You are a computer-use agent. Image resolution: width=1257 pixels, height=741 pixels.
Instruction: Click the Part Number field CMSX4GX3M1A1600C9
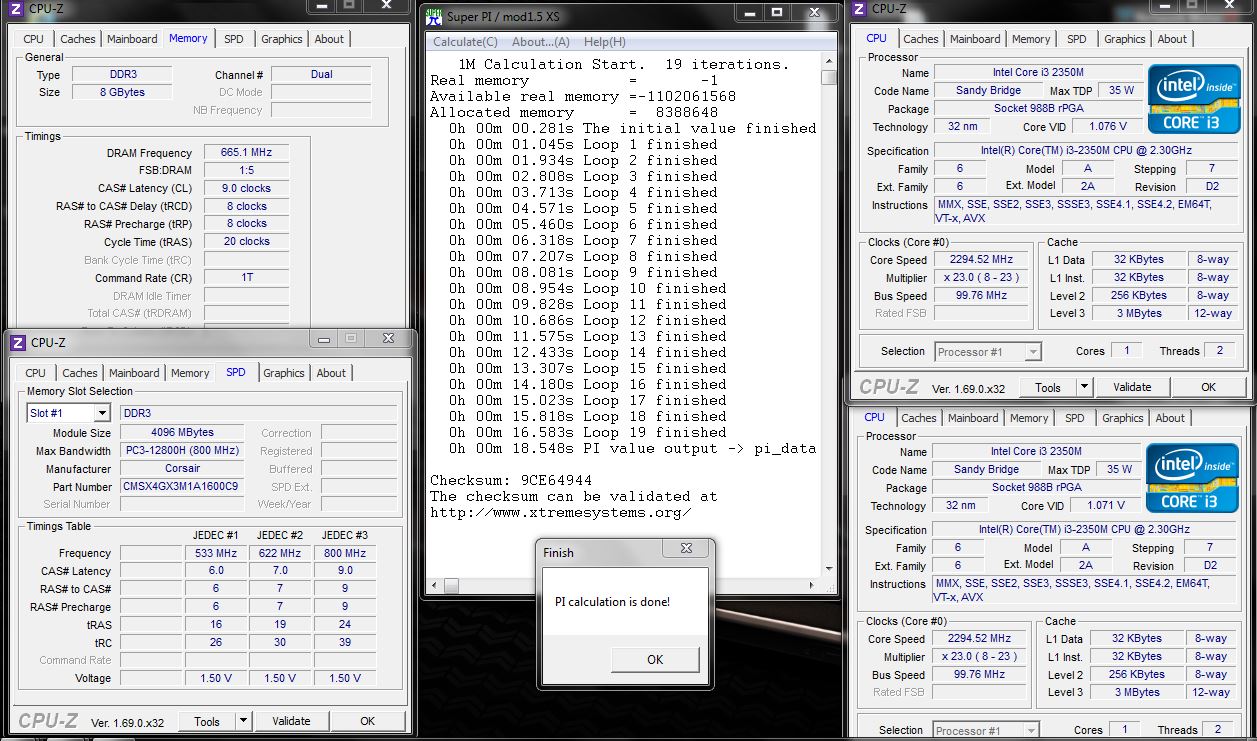pyautogui.click(x=181, y=487)
